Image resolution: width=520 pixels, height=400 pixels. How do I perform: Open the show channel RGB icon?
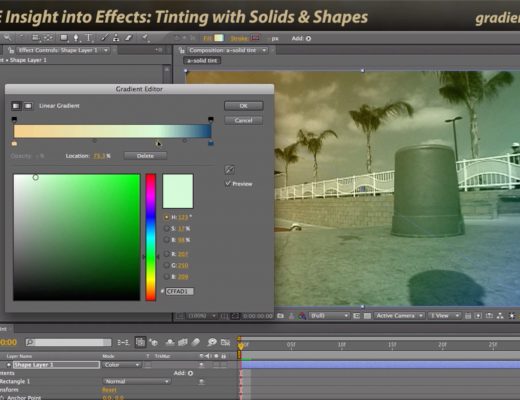tap(302, 316)
